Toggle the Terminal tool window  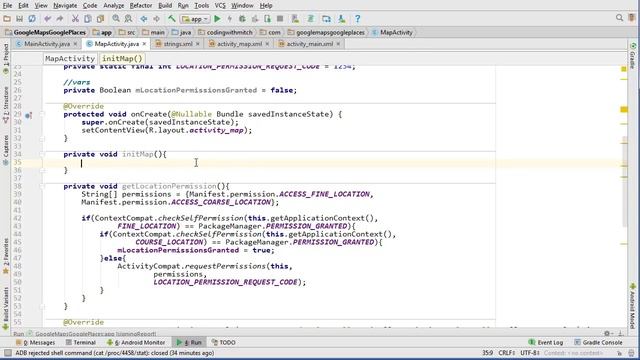80,342
